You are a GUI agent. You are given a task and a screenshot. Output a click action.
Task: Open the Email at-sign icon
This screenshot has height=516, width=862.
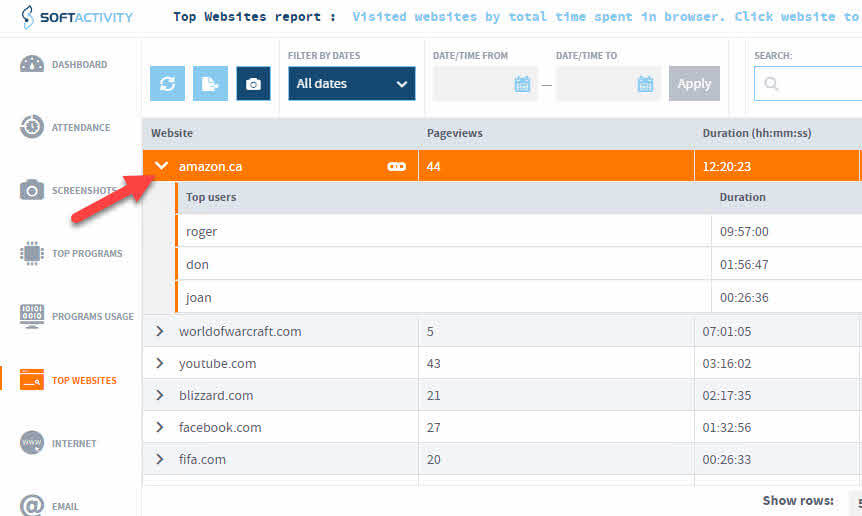(31, 506)
